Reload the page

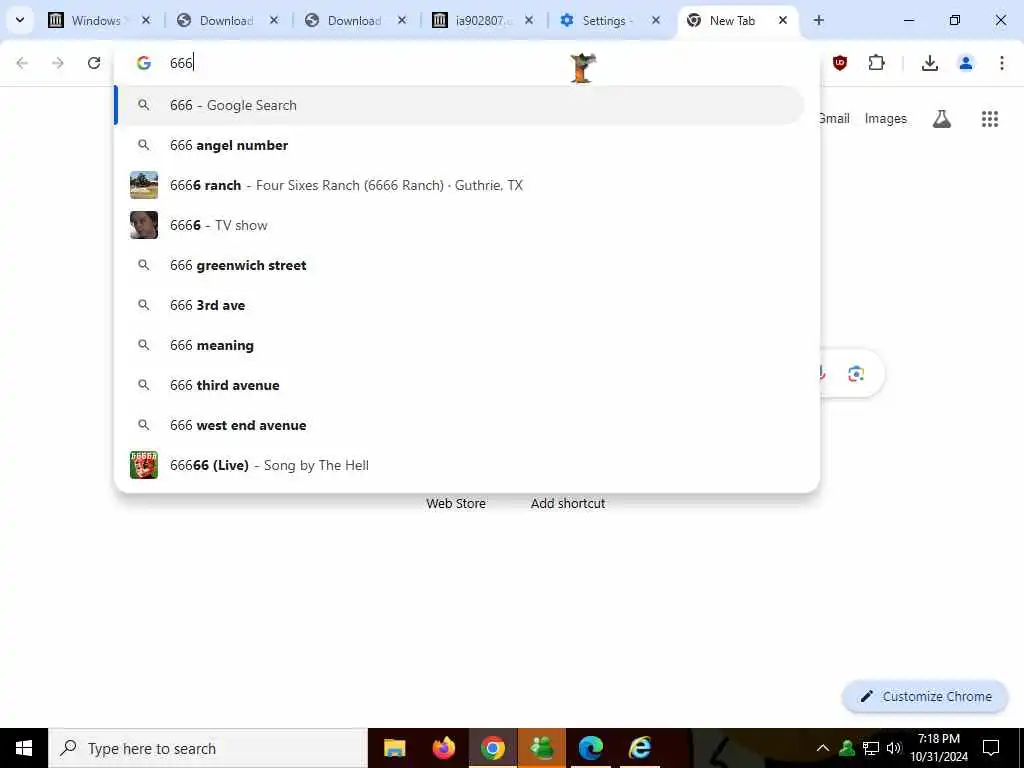point(94,63)
